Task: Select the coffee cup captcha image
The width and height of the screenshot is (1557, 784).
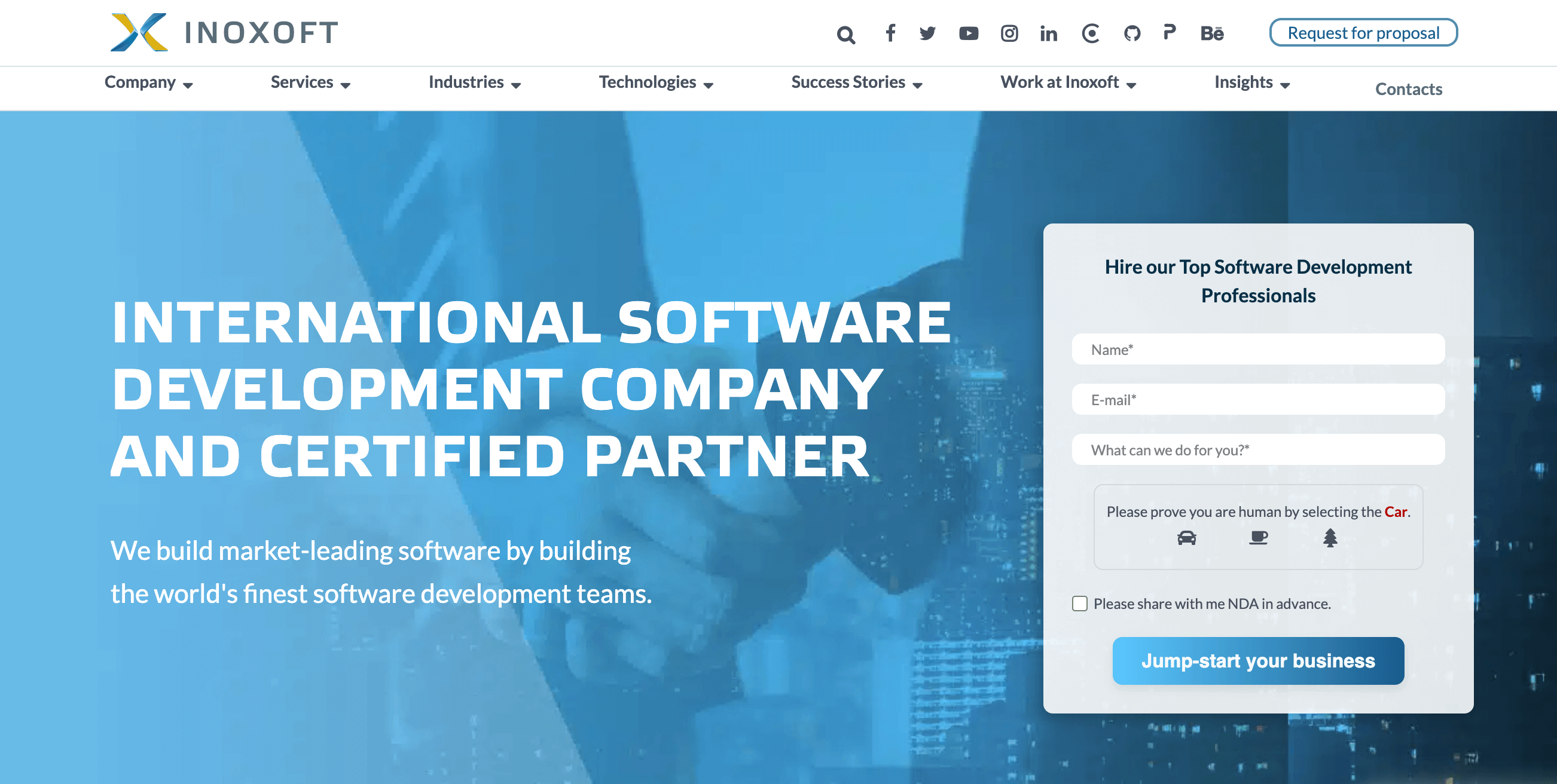Action: click(x=1258, y=537)
